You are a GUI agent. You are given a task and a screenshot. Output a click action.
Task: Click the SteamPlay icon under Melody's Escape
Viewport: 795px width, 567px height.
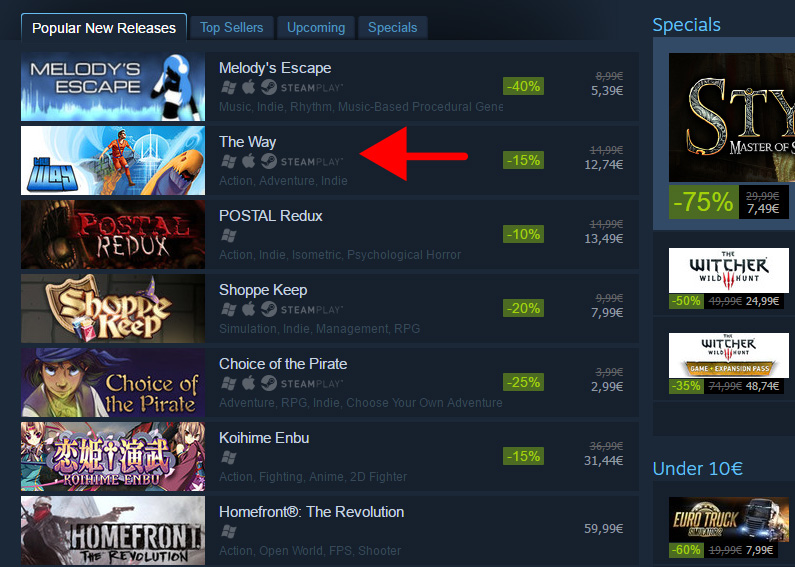coord(302,88)
